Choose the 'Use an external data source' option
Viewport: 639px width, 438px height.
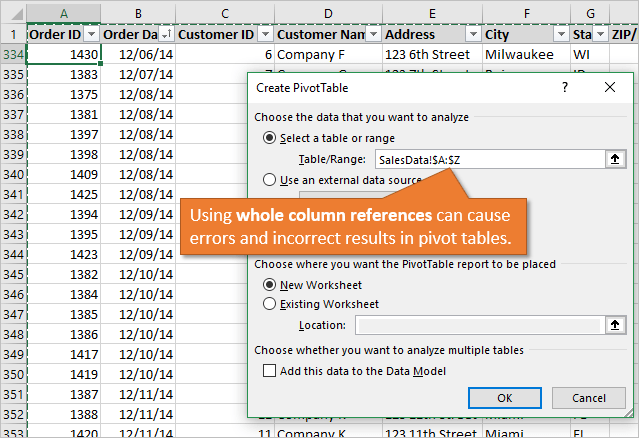point(269,180)
